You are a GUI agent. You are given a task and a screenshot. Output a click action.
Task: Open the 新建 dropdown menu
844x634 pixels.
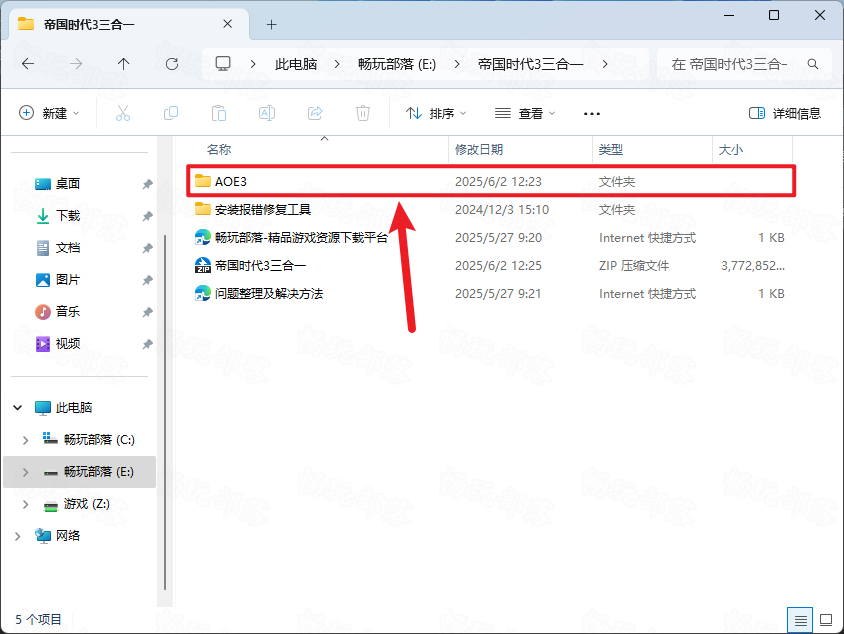click(x=49, y=113)
